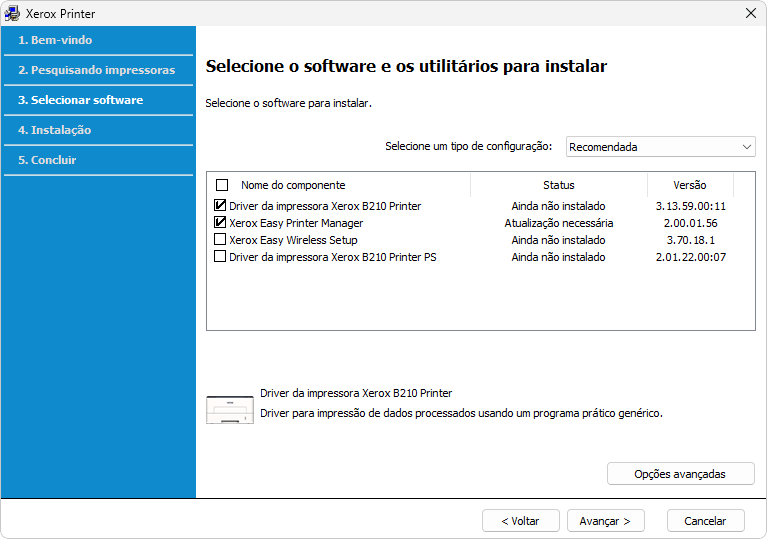Click version 2.00.01.56 cell
767x539 pixels.
click(x=691, y=223)
